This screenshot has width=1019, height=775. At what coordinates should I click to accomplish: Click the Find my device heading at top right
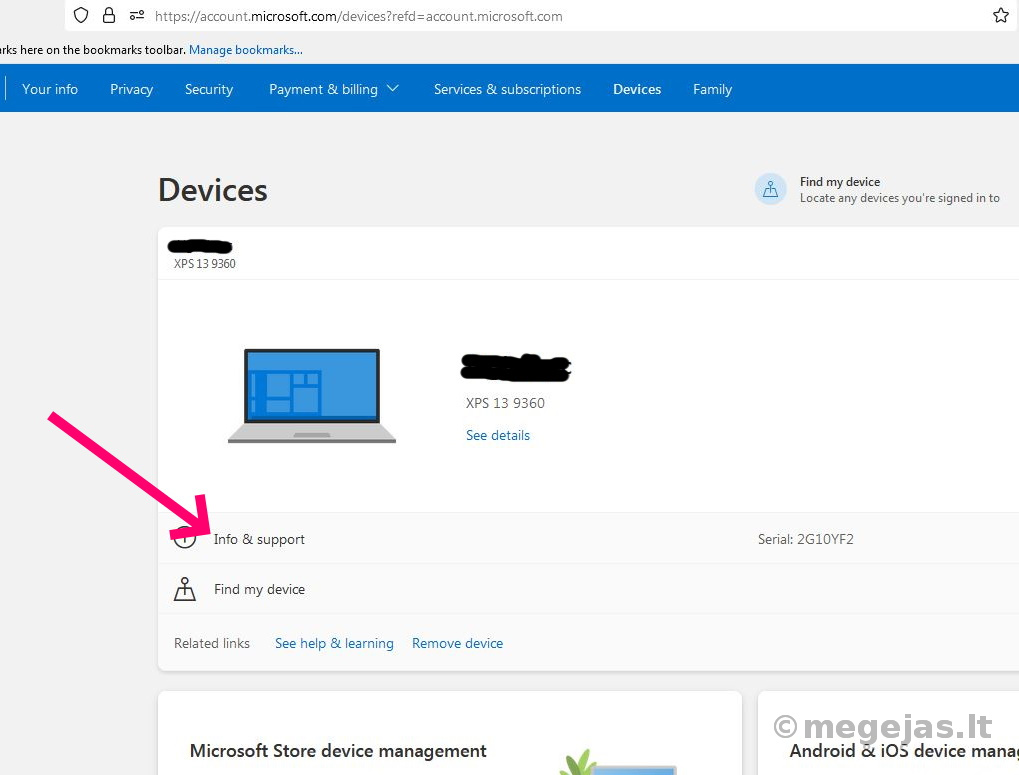840,182
